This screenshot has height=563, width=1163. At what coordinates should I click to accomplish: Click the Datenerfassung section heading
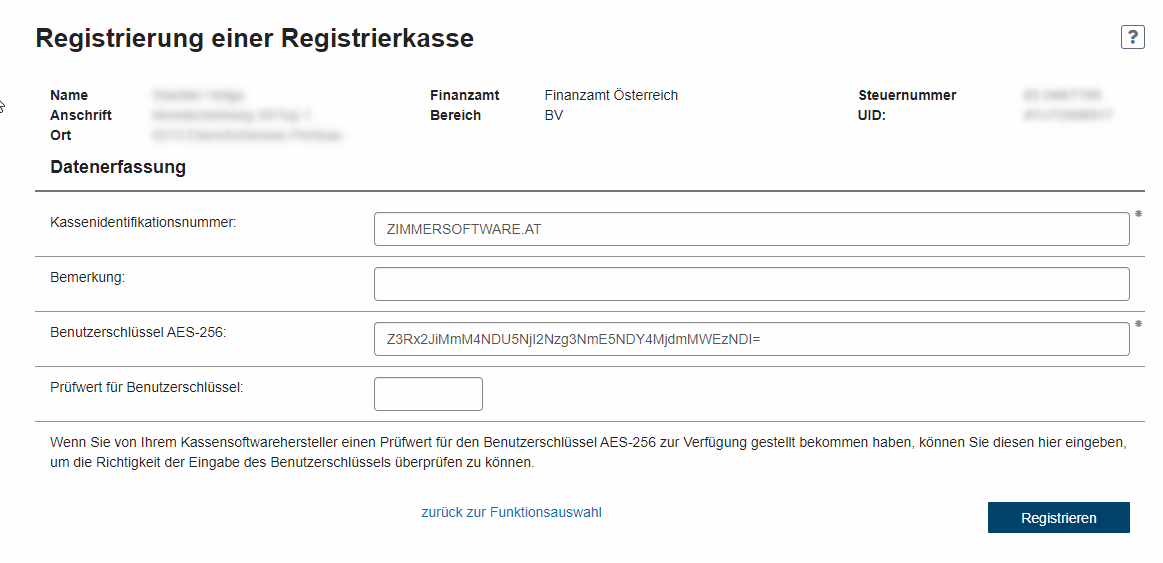118,167
